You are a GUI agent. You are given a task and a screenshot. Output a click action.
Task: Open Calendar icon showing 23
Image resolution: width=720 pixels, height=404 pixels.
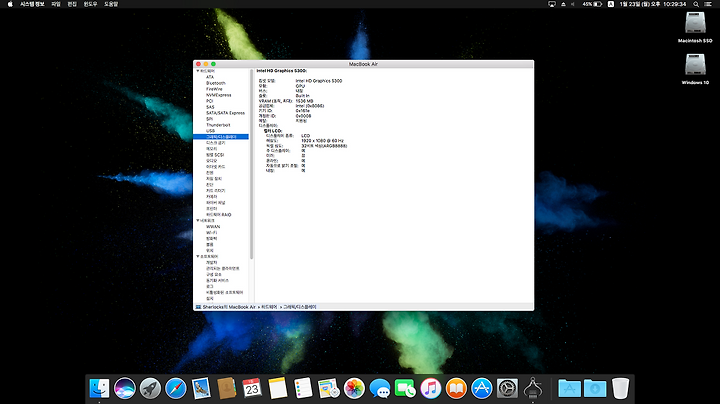(x=252, y=388)
